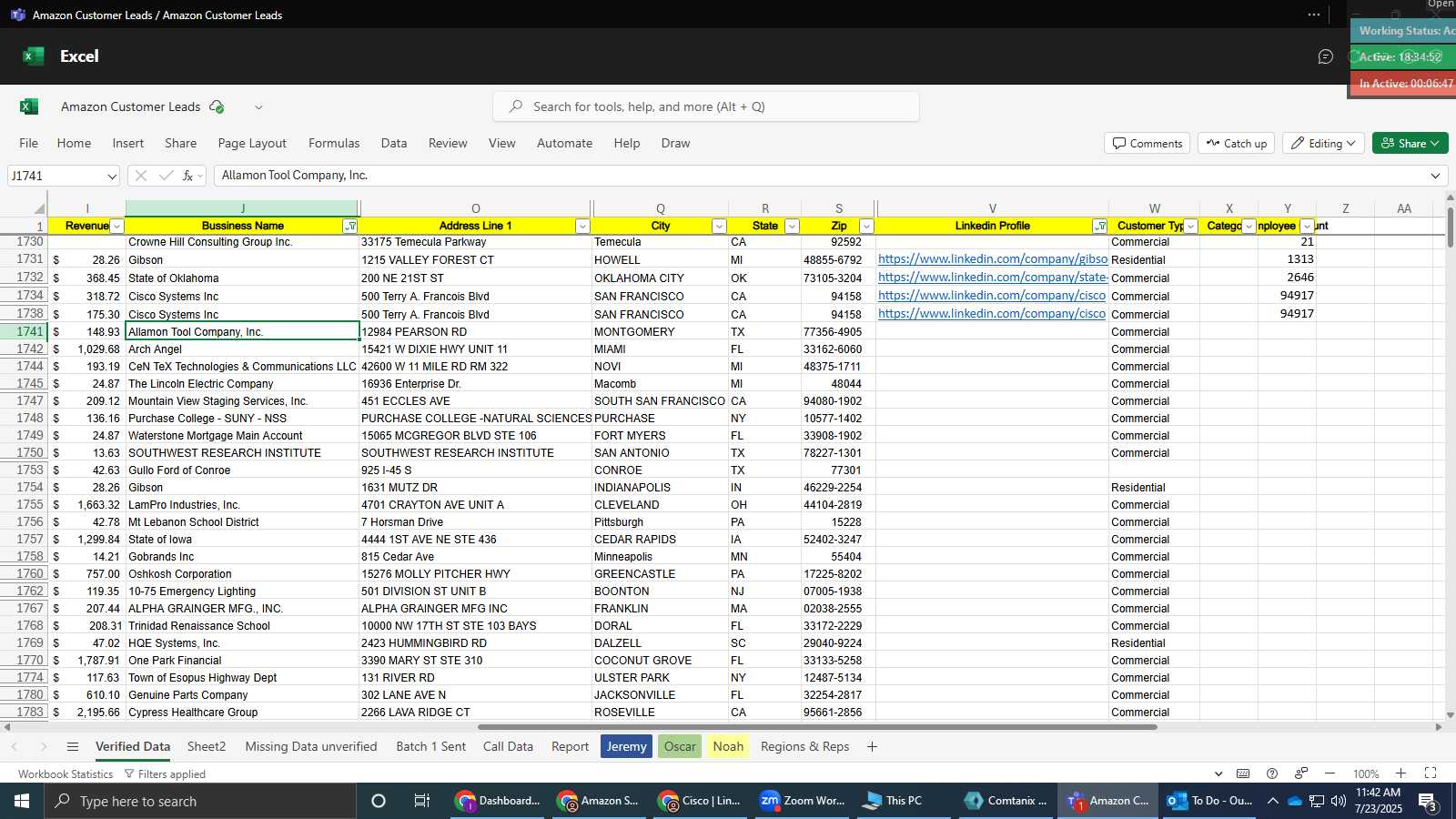This screenshot has height=819, width=1456.
Task: Open the Zip column filter dropdown
Action: [x=866, y=227]
